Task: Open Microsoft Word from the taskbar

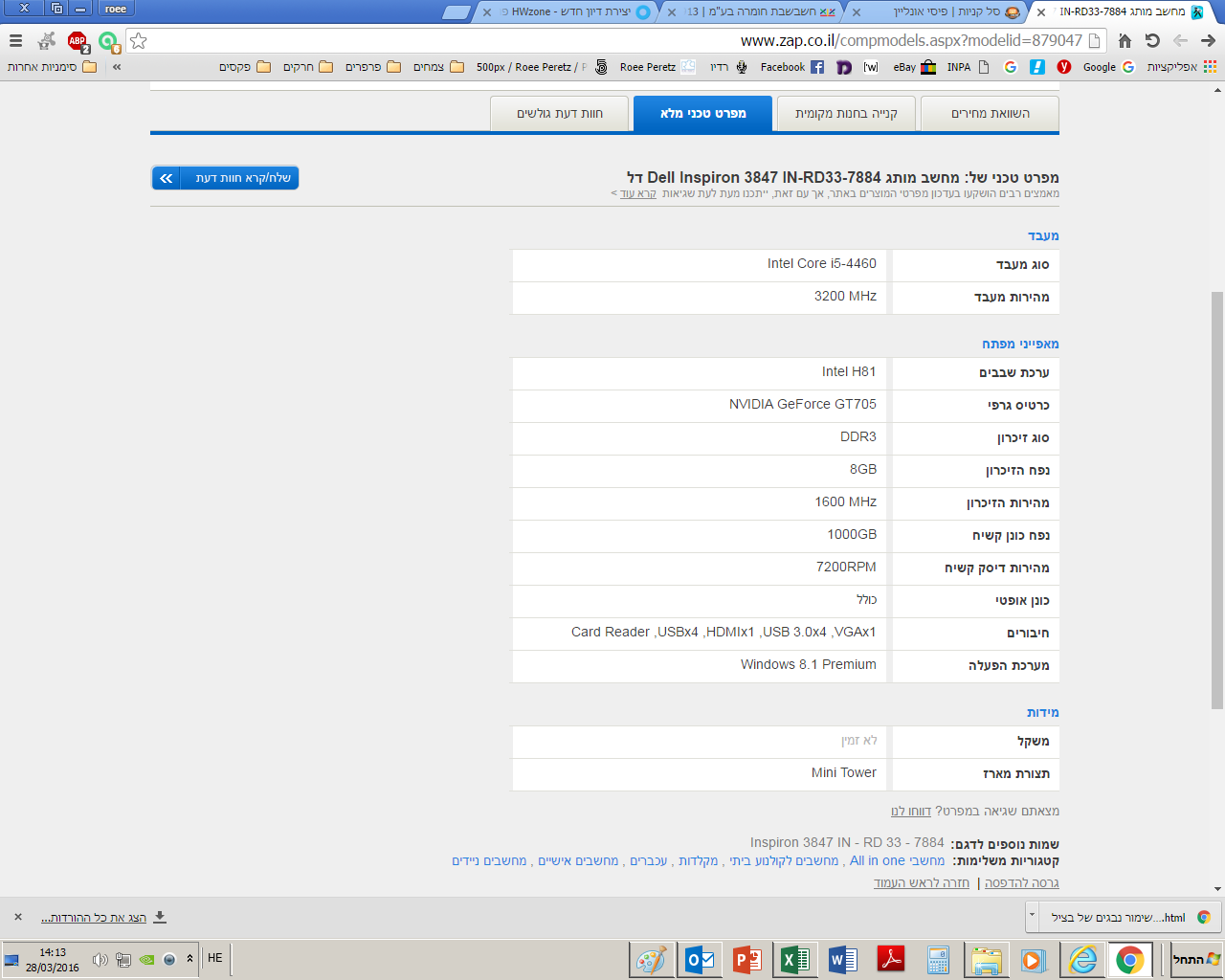Action: tap(843, 960)
